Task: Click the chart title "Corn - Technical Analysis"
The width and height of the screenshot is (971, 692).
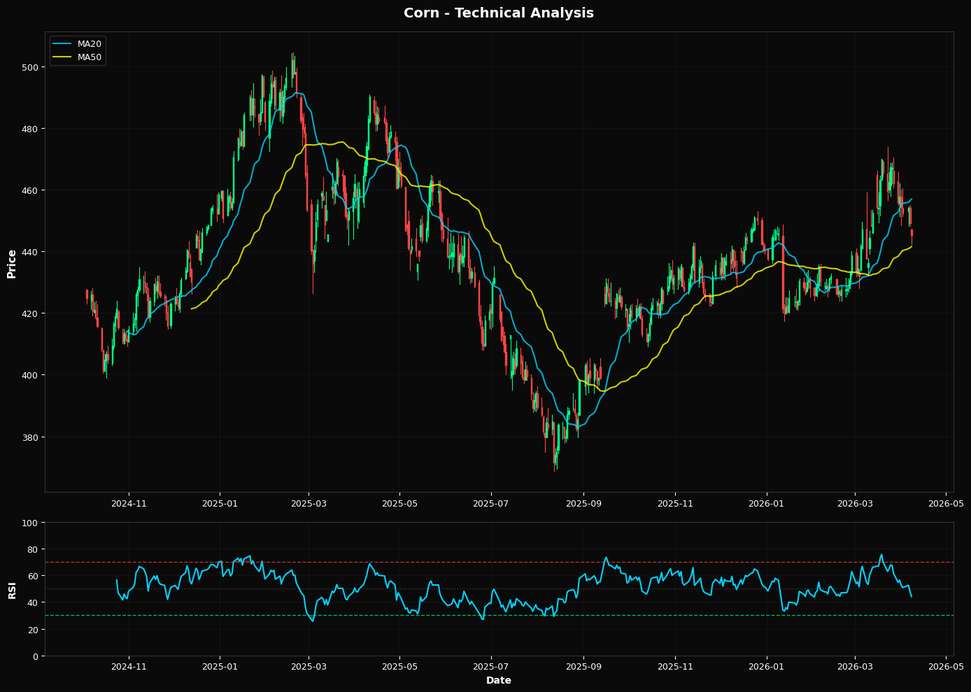Action: pos(499,13)
